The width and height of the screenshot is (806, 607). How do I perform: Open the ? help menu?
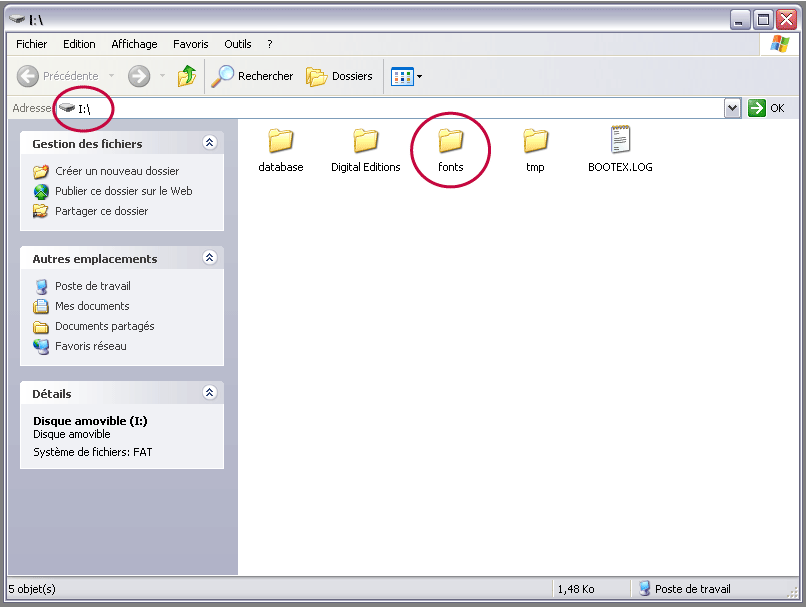coord(269,44)
